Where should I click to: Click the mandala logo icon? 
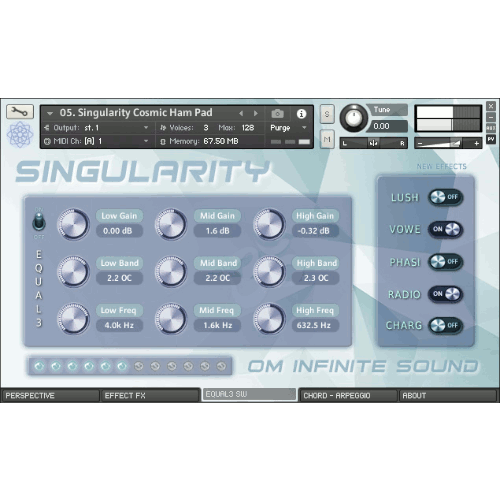(x=20, y=135)
